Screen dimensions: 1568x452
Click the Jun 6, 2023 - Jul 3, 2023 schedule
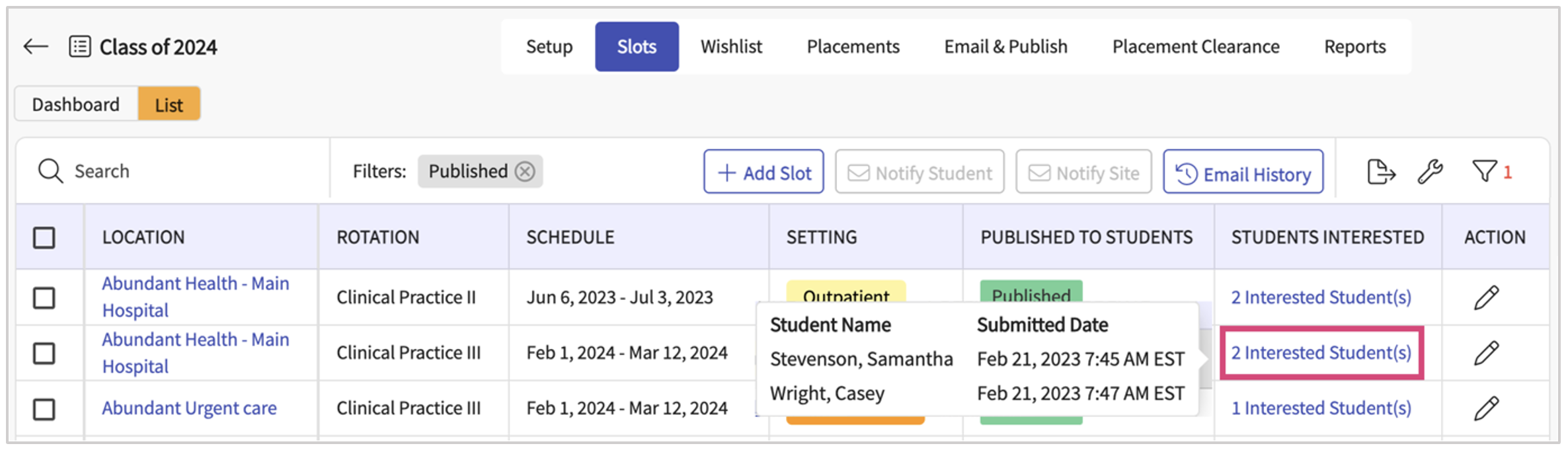(x=619, y=297)
